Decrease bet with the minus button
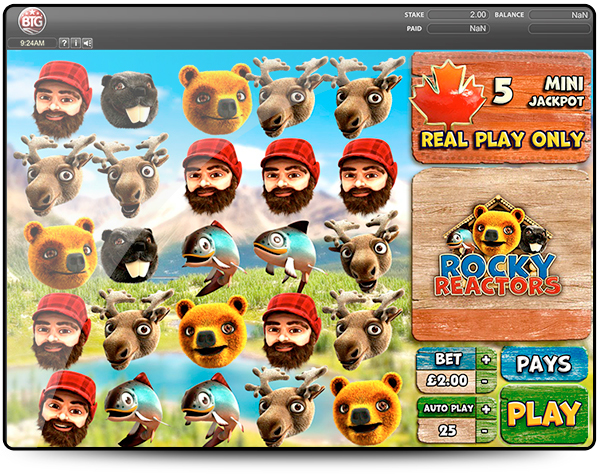 pyautogui.click(x=487, y=380)
